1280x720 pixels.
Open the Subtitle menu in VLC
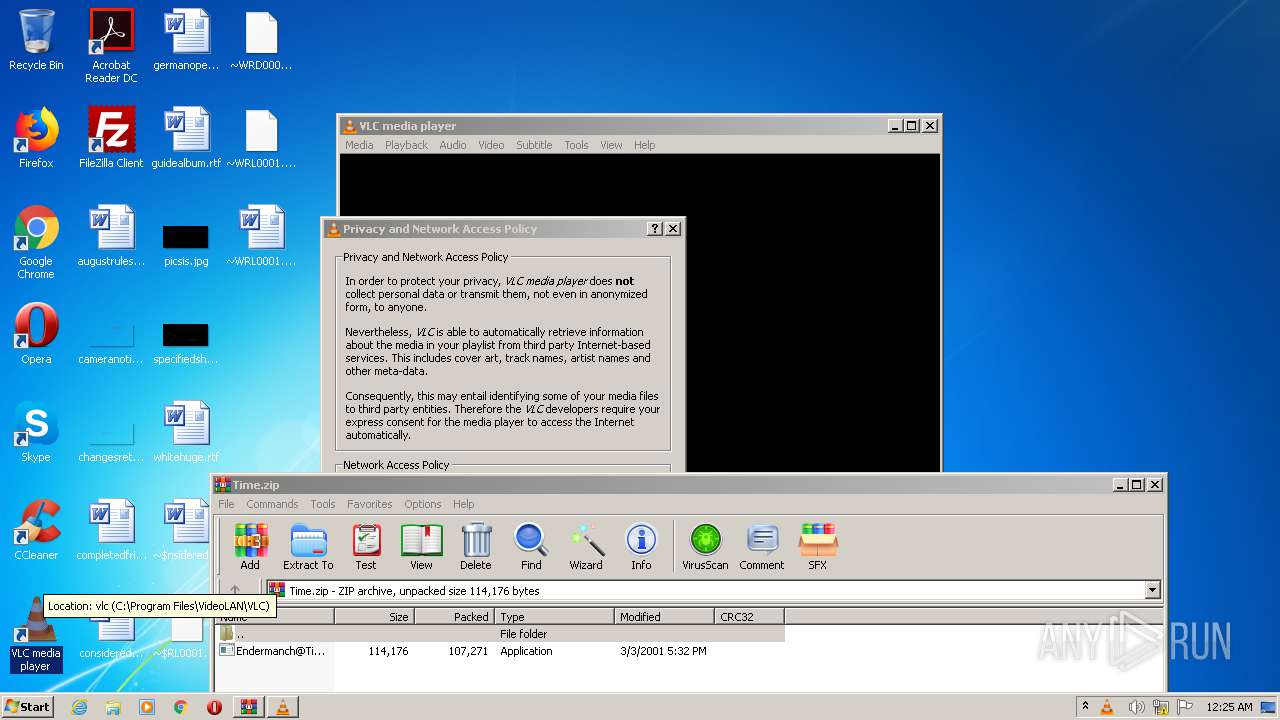[534, 145]
